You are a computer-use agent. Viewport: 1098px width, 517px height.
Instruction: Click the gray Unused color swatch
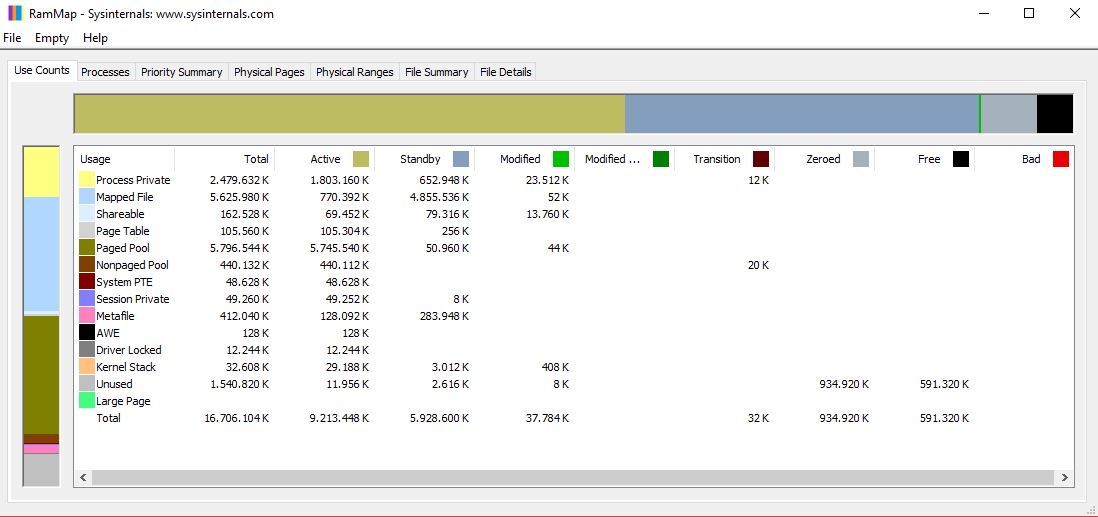pos(87,384)
